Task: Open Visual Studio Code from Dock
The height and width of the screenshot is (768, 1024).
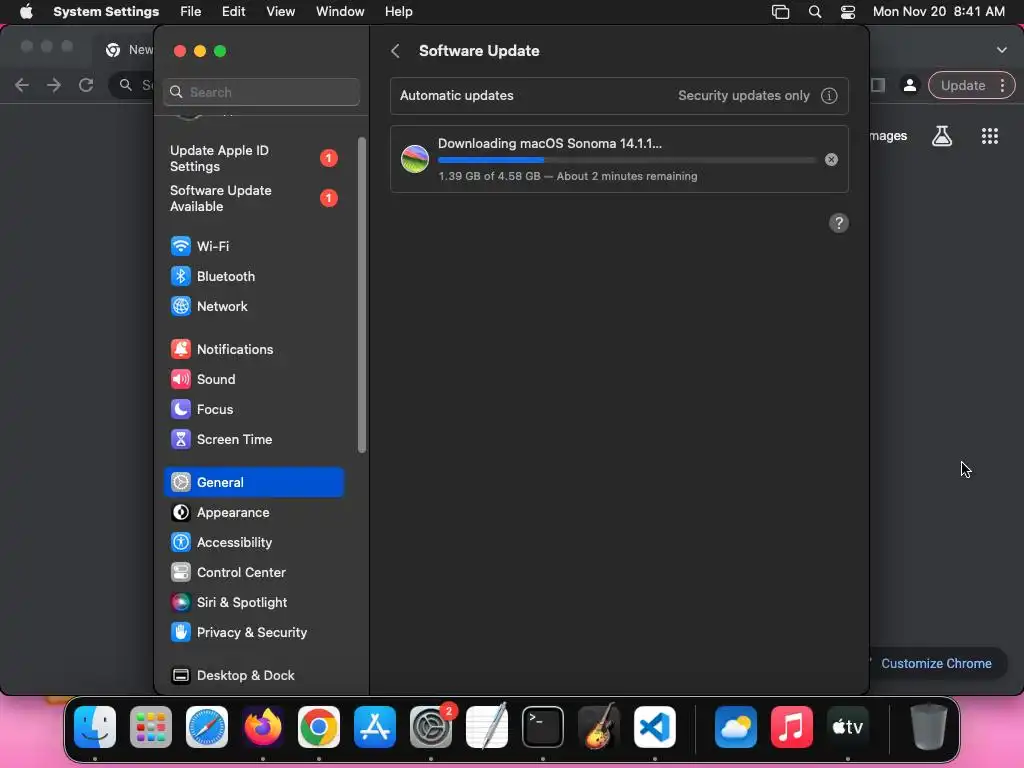Action: point(655,727)
